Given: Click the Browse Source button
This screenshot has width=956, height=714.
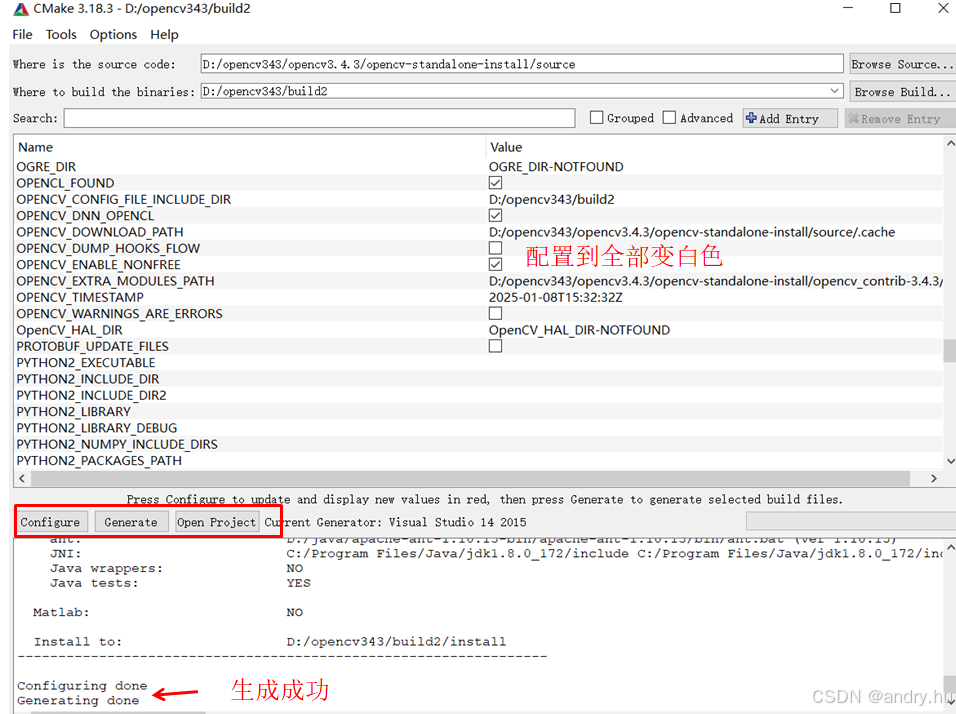Looking at the screenshot, I should 901,63.
